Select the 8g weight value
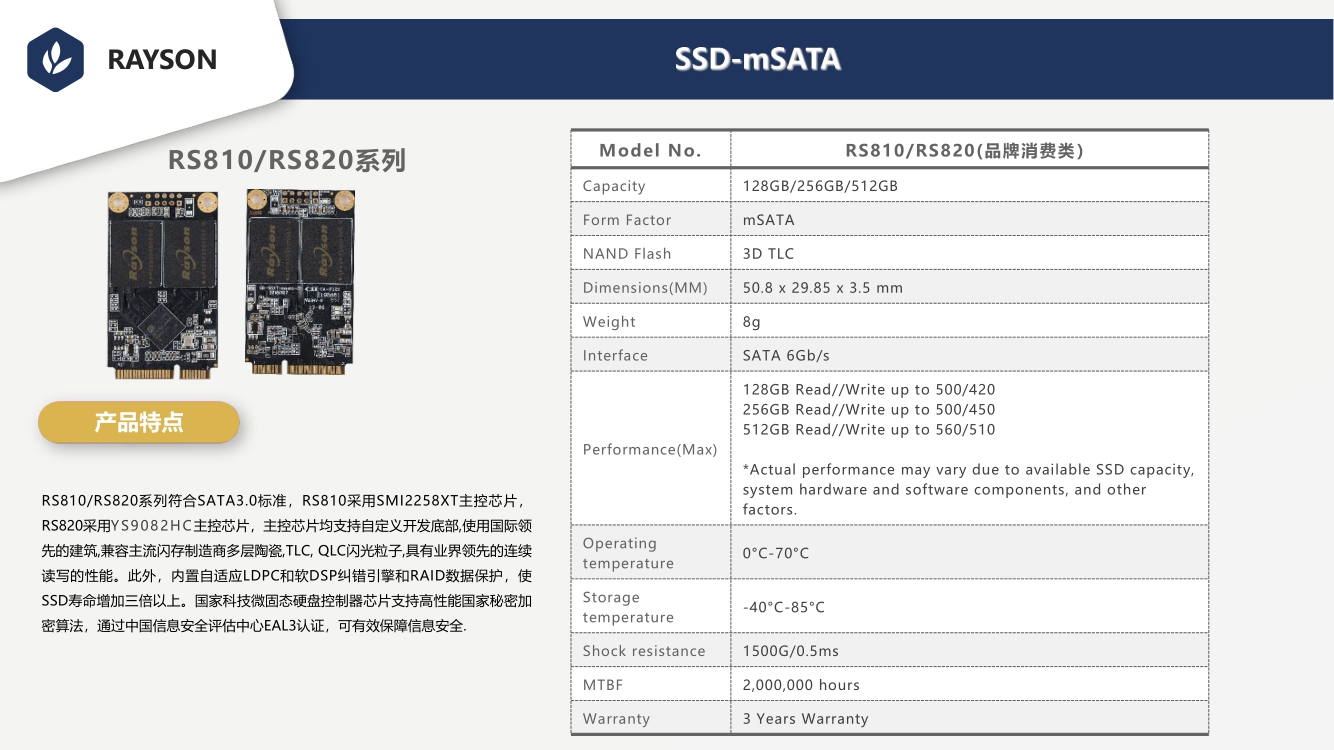Viewport: 1334px width, 750px height. [x=751, y=322]
